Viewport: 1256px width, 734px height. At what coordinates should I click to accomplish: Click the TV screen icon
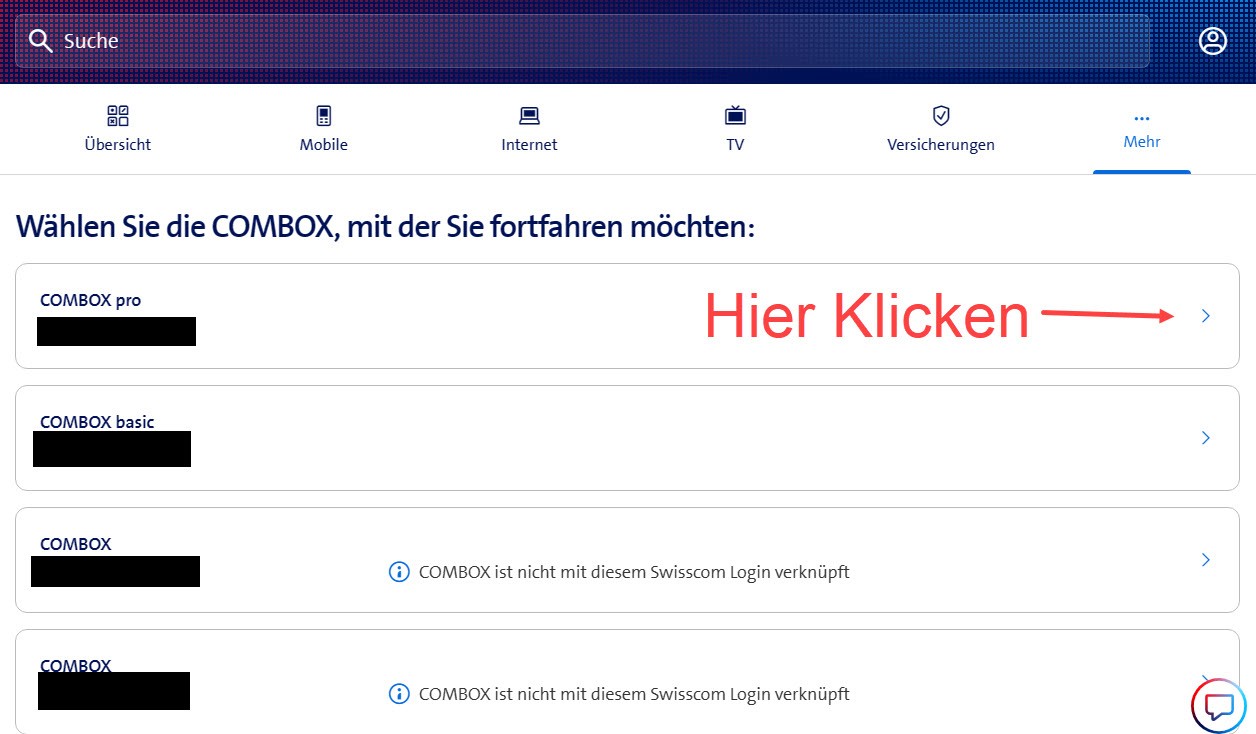[x=735, y=116]
